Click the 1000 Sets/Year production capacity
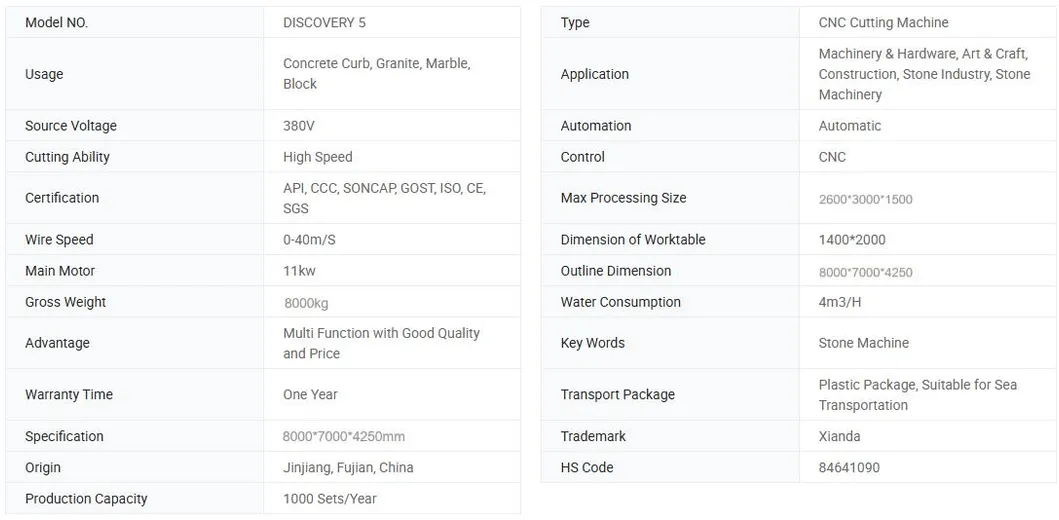 [x=330, y=499]
